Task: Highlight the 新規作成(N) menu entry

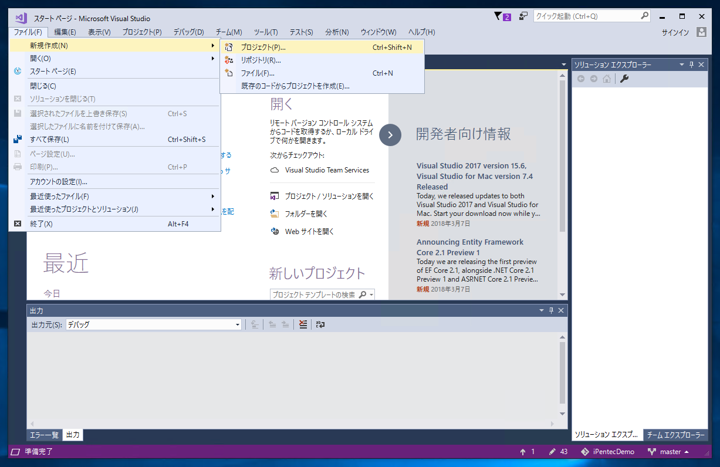Action: pyautogui.click(x=114, y=45)
